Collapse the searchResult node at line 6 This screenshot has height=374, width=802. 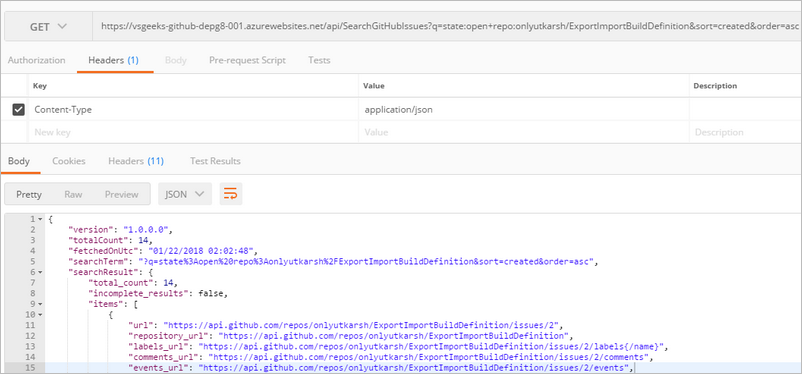(x=40, y=273)
